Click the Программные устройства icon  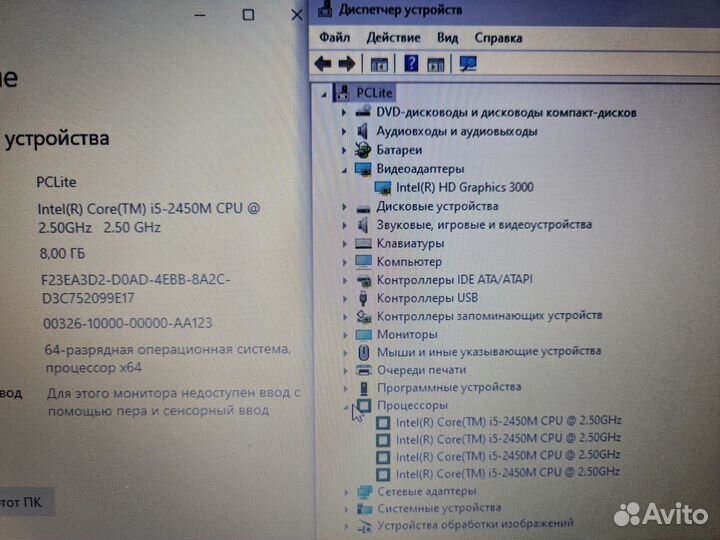pyautogui.click(x=364, y=388)
